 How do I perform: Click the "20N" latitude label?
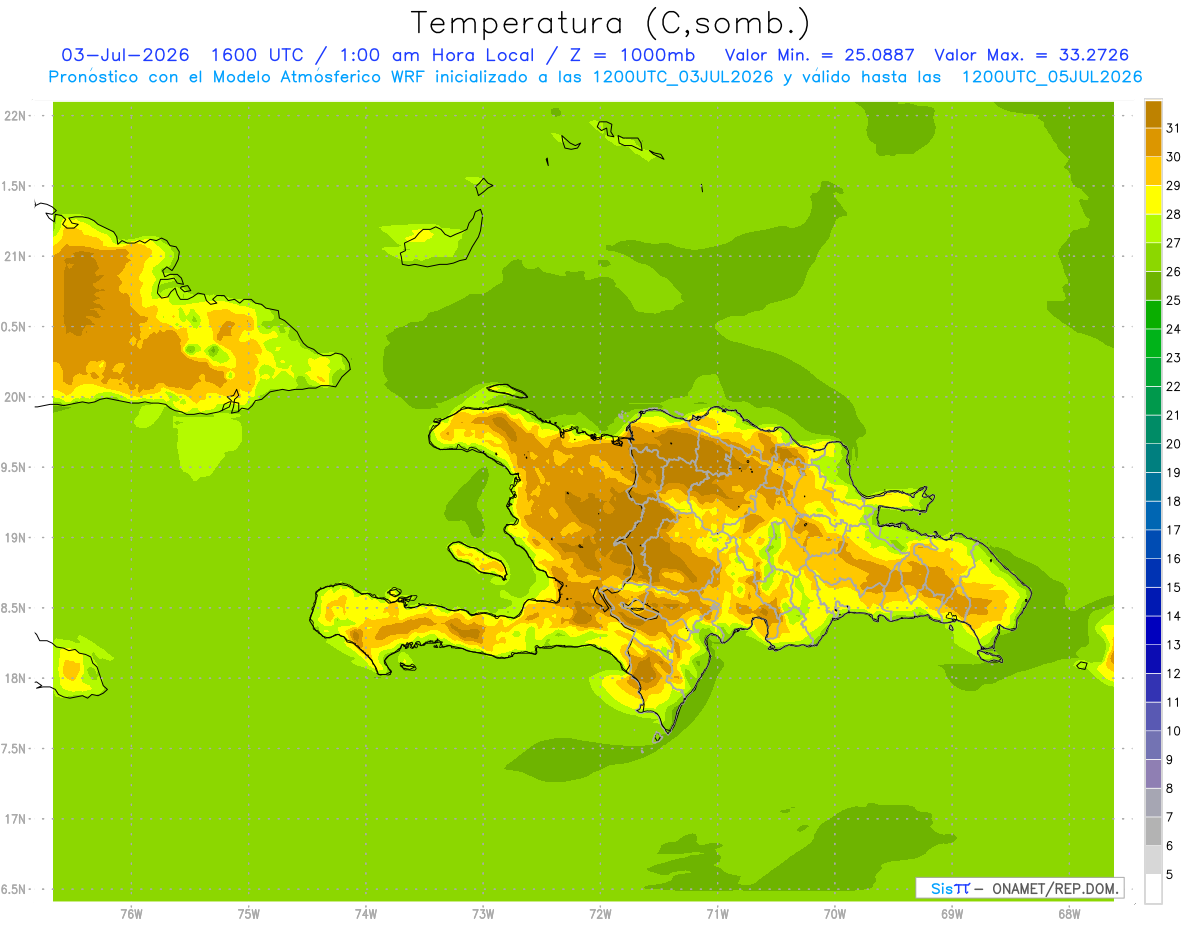pyautogui.click(x=15, y=397)
